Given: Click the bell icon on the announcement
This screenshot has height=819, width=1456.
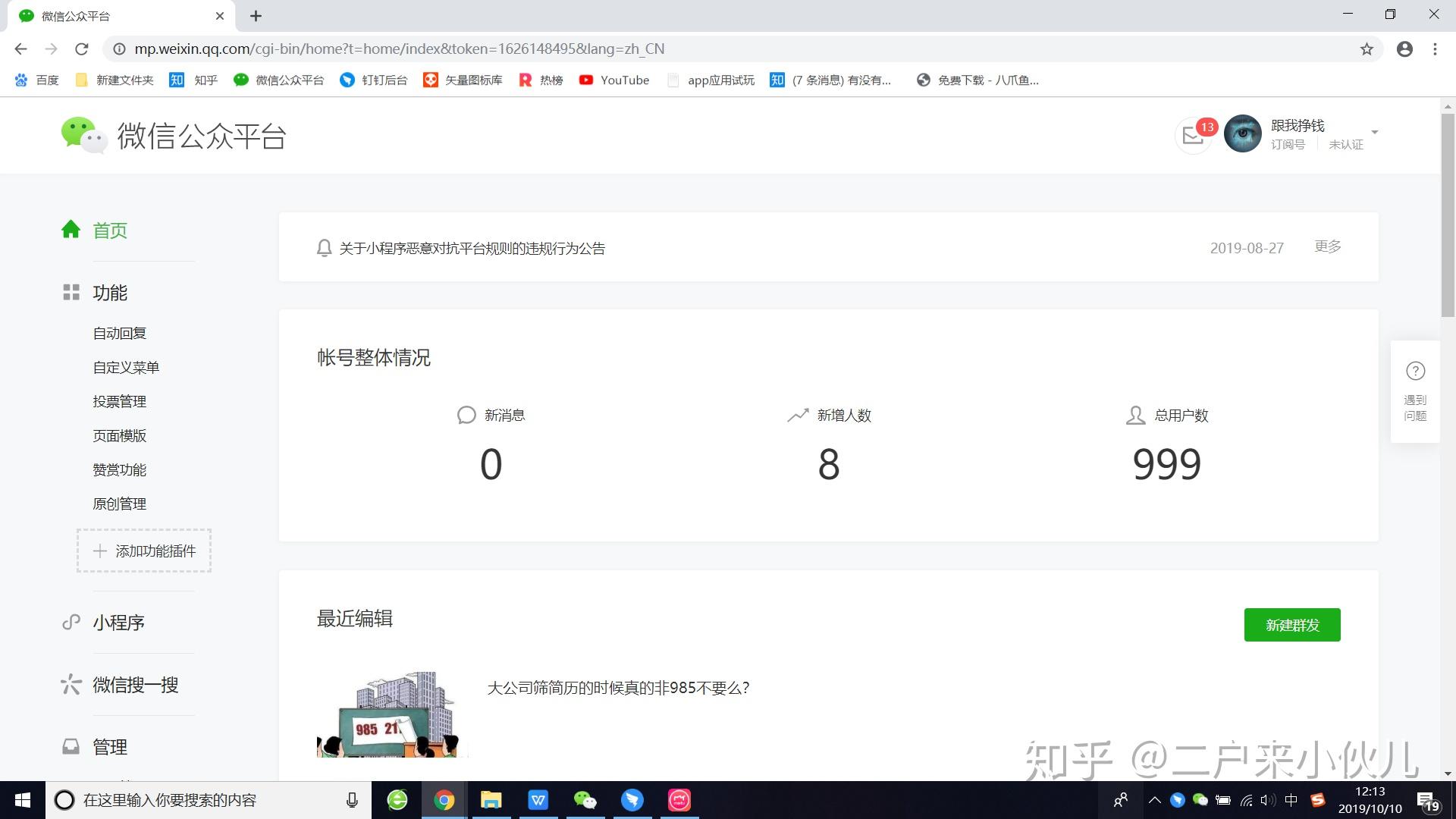Looking at the screenshot, I should (324, 248).
